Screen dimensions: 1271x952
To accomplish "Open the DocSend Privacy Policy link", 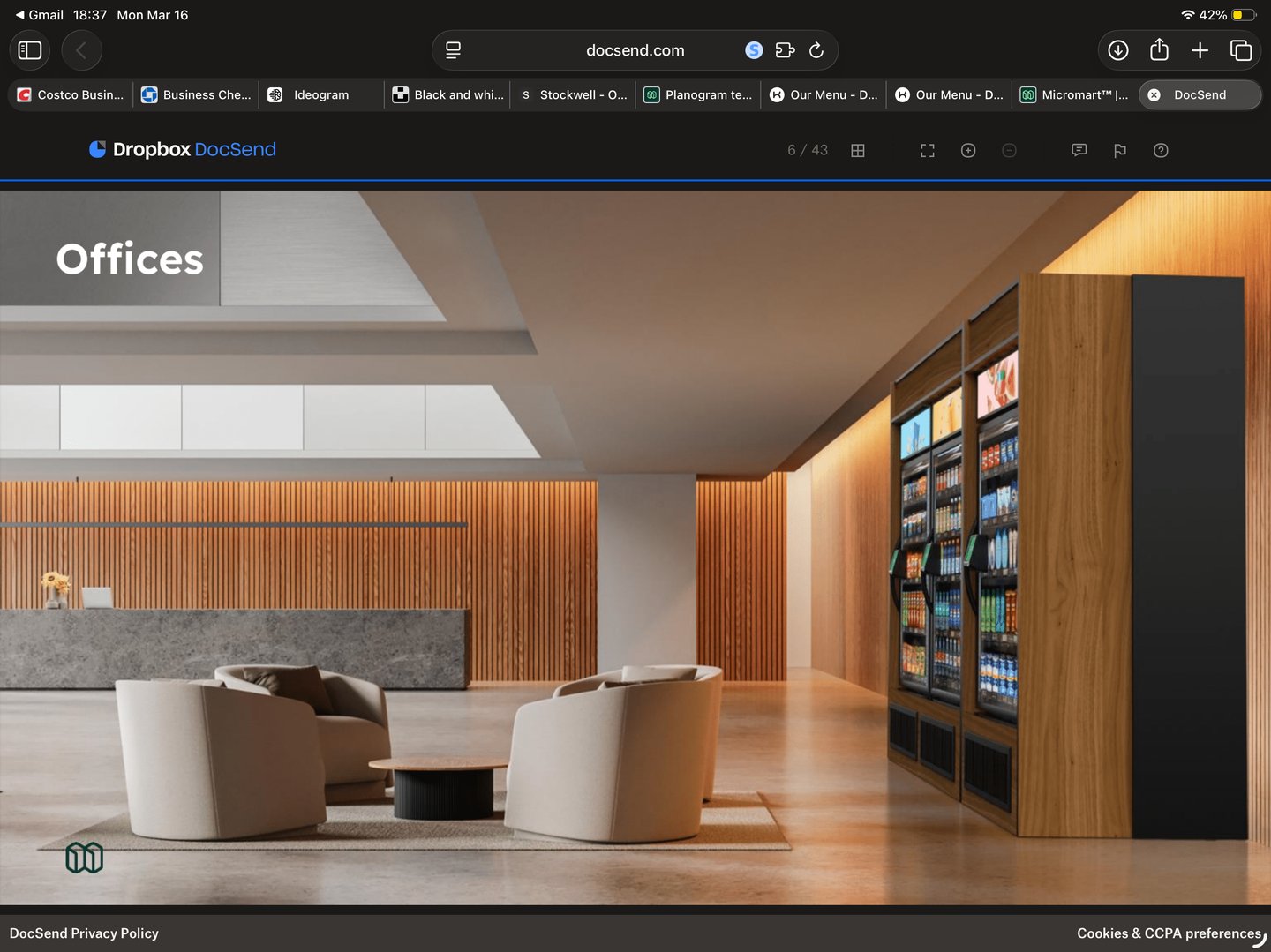I will click(x=84, y=933).
